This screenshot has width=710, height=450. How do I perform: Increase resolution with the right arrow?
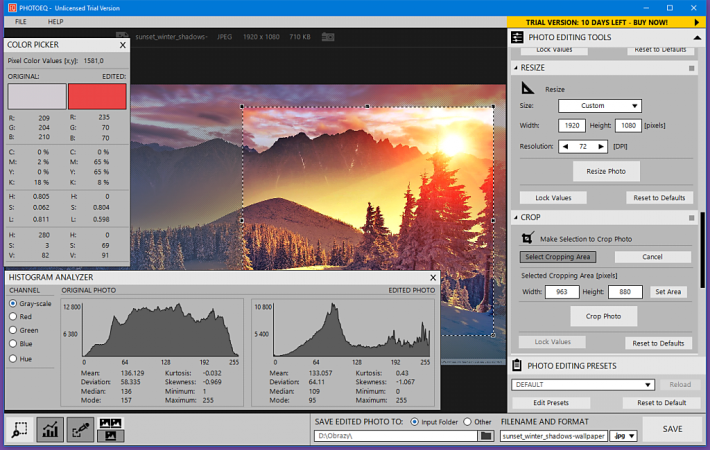(600, 146)
